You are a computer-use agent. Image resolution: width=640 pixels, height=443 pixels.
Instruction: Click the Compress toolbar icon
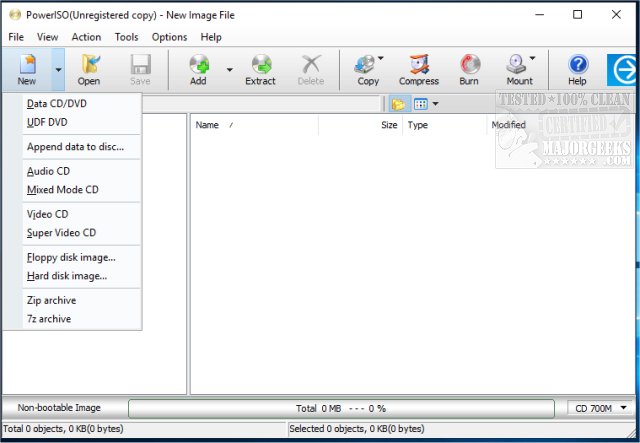[418, 69]
